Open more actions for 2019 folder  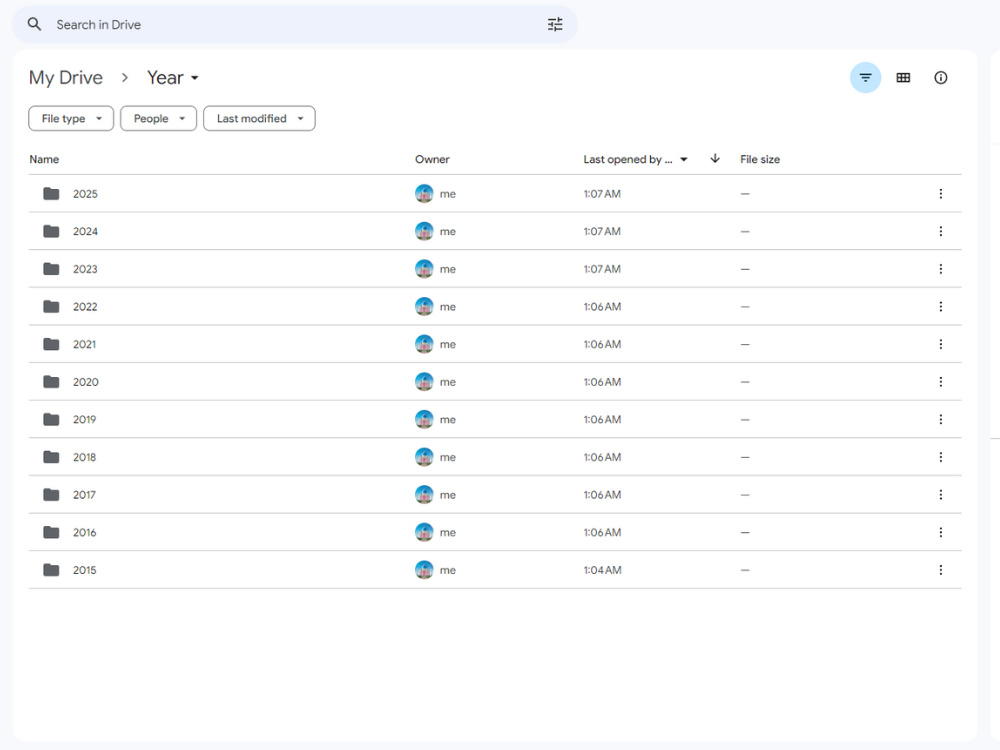940,420
